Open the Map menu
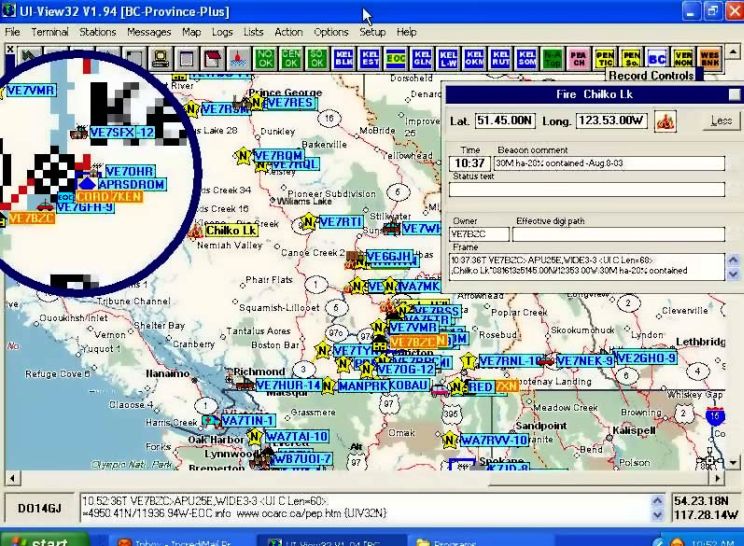744x546 pixels. pos(192,32)
